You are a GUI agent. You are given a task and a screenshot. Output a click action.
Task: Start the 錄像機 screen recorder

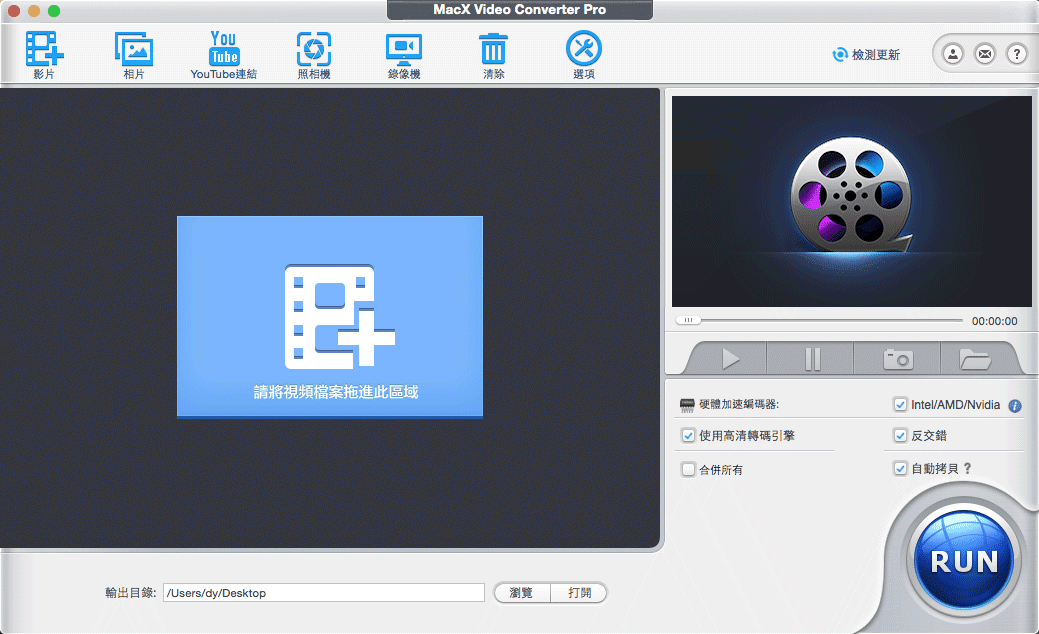pyautogui.click(x=404, y=55)
